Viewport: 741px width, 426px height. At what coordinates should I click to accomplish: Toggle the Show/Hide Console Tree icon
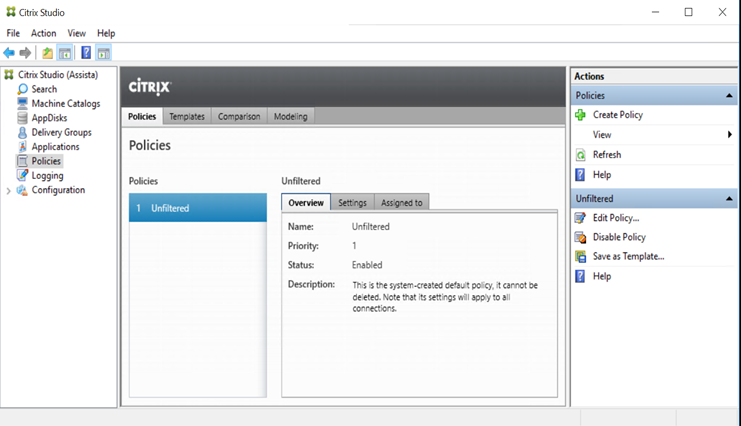65,52
